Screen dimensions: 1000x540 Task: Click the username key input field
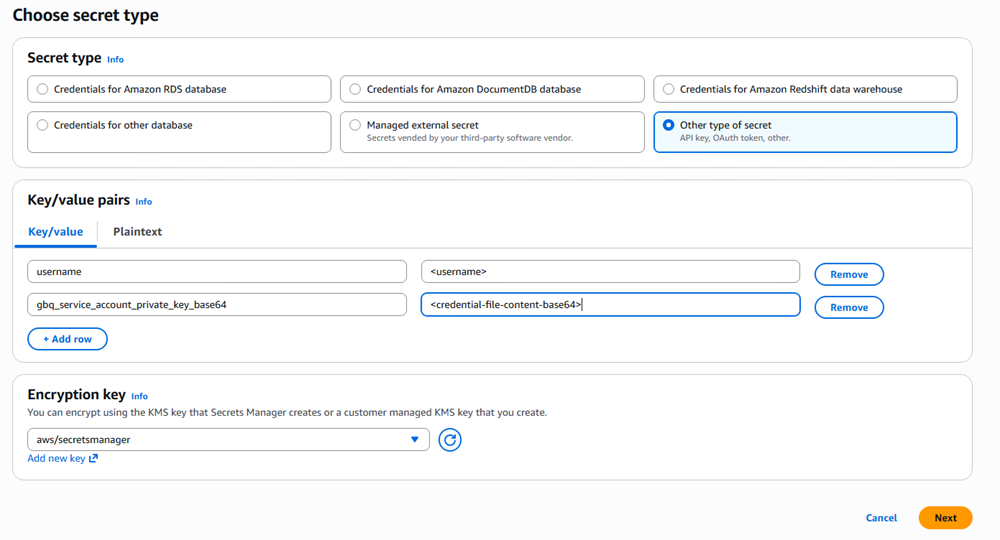click(x=216, y=272)
